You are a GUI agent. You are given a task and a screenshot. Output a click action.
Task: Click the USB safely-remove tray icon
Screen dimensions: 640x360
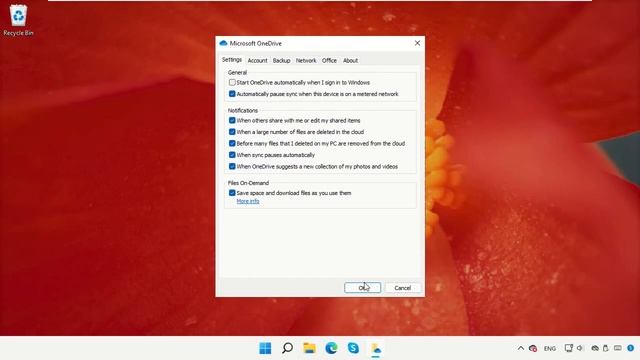point(606,348)
